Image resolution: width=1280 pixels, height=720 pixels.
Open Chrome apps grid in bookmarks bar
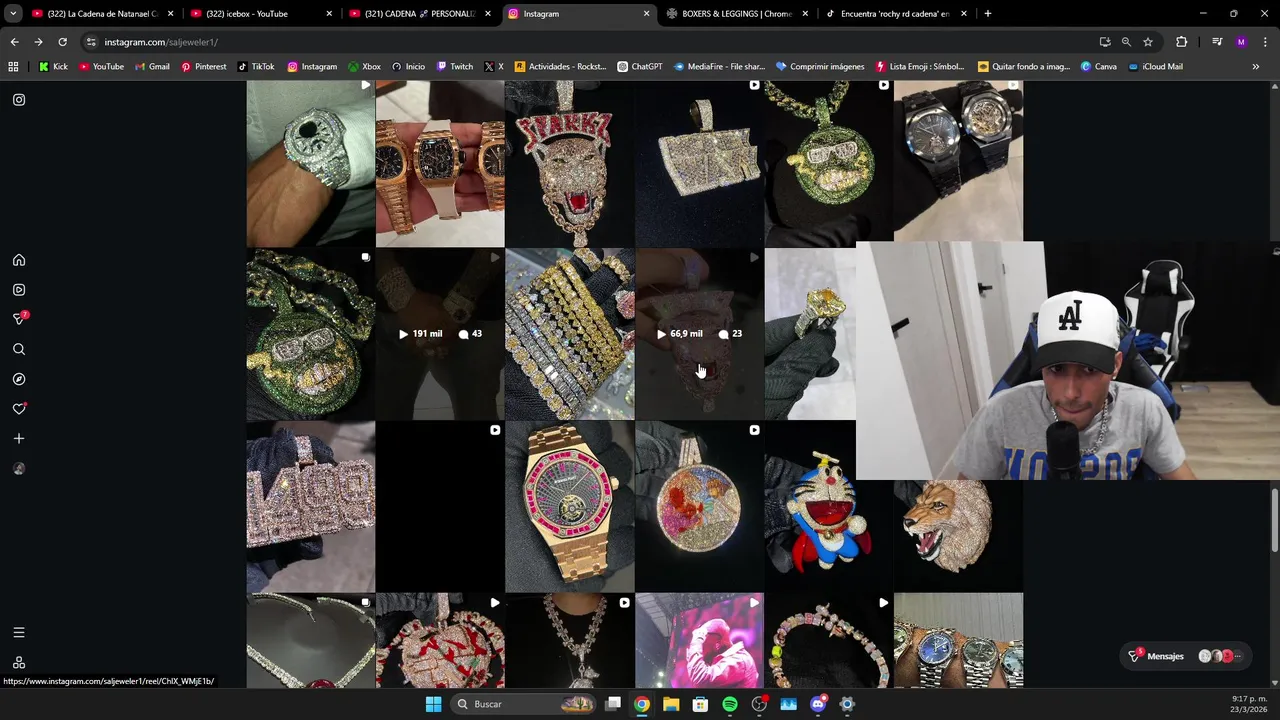coord(13,66)
